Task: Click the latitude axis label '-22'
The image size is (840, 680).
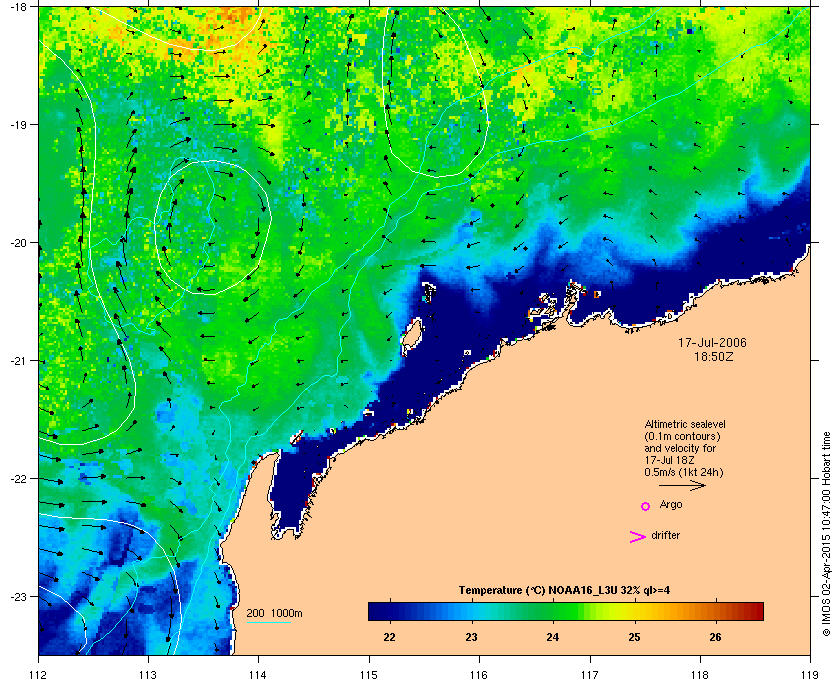Action: tap(17, 478)
